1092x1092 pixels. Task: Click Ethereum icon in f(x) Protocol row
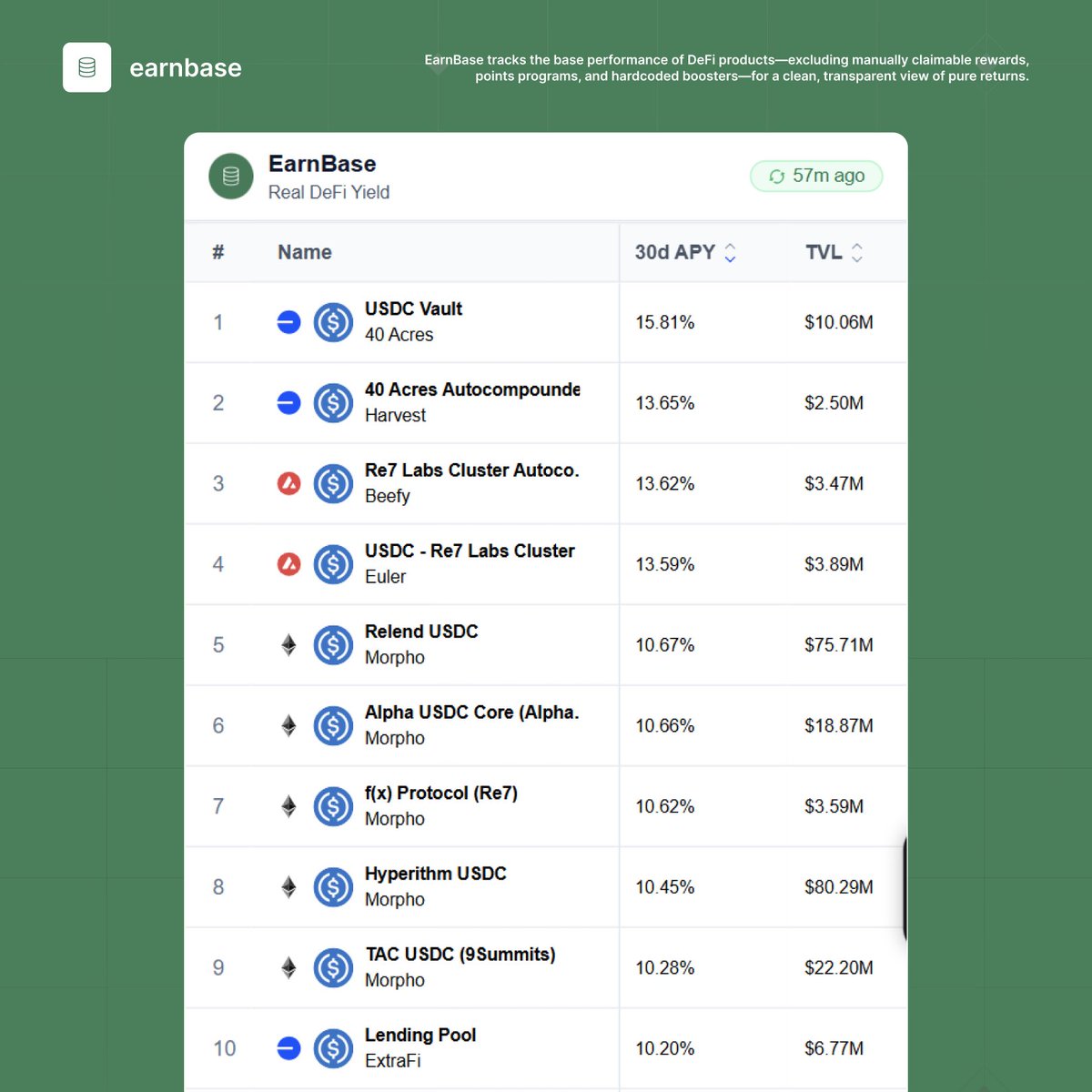pos(288,806)
